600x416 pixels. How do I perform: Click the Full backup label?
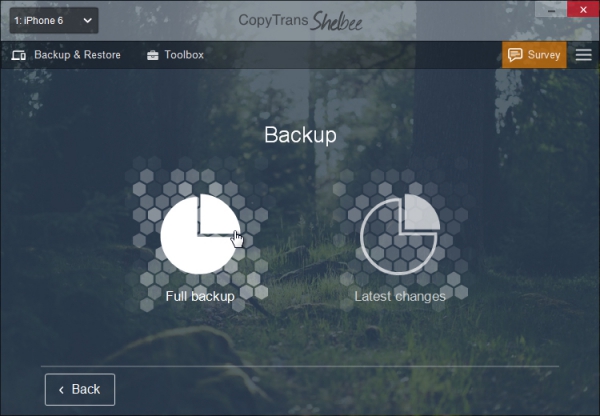point(200,296)
